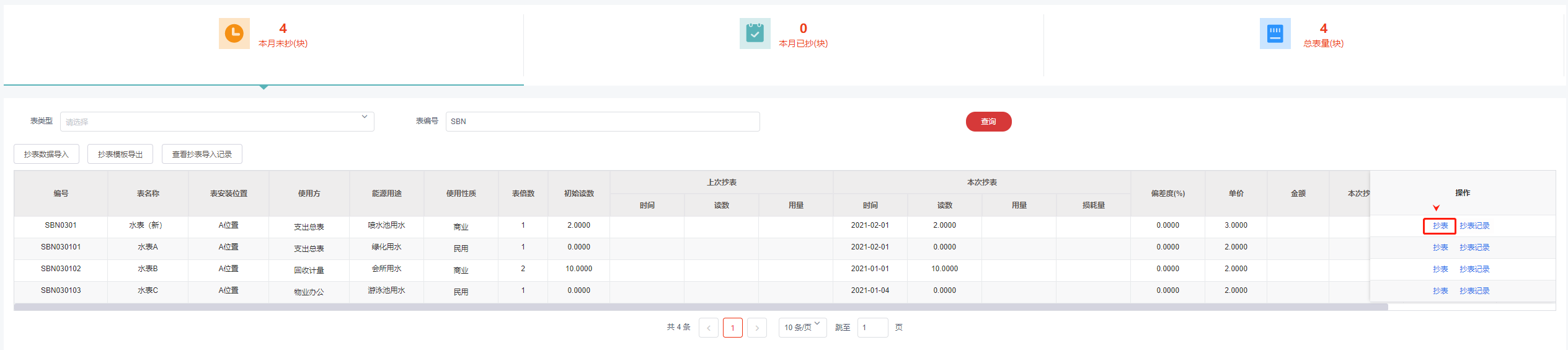This screenshot has width=1568, height=350.
Task: Go to previous page arrow
Action: coord(708,328)
